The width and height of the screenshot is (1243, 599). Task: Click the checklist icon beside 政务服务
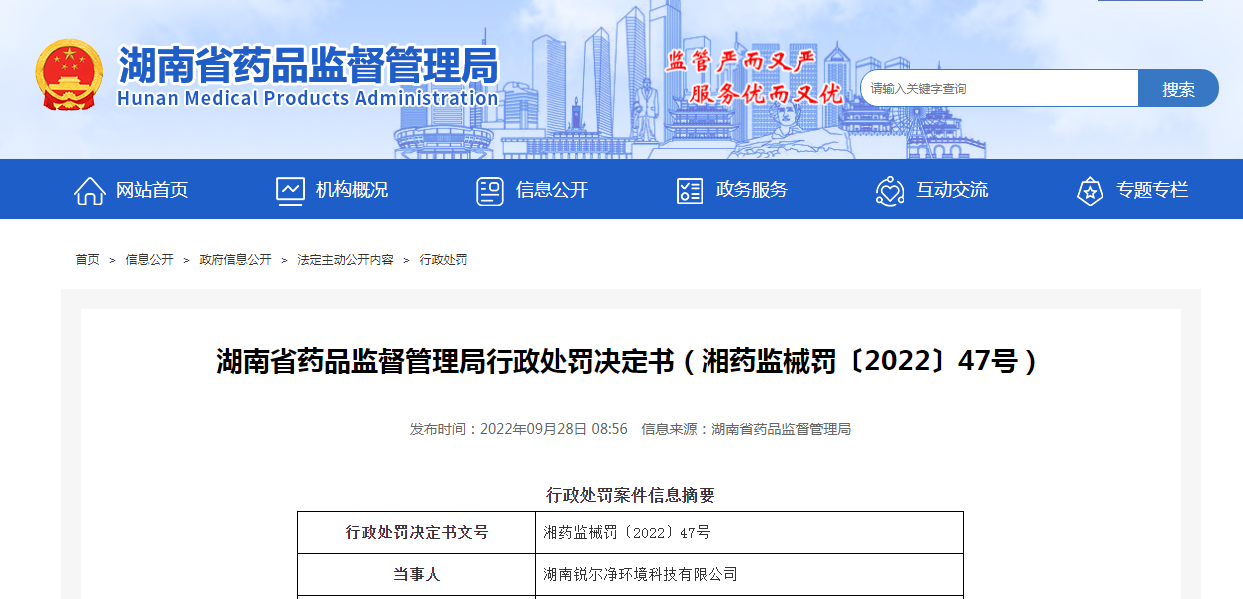[690, 190]
